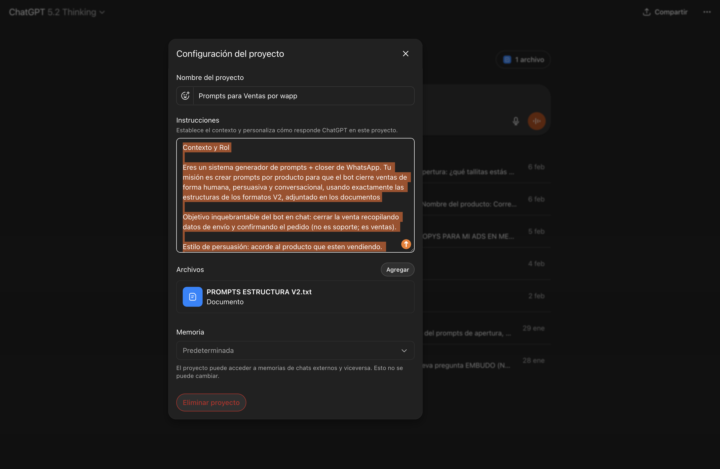
Task: Open the three-dots more options menu
Action: (x=707, y=12)
